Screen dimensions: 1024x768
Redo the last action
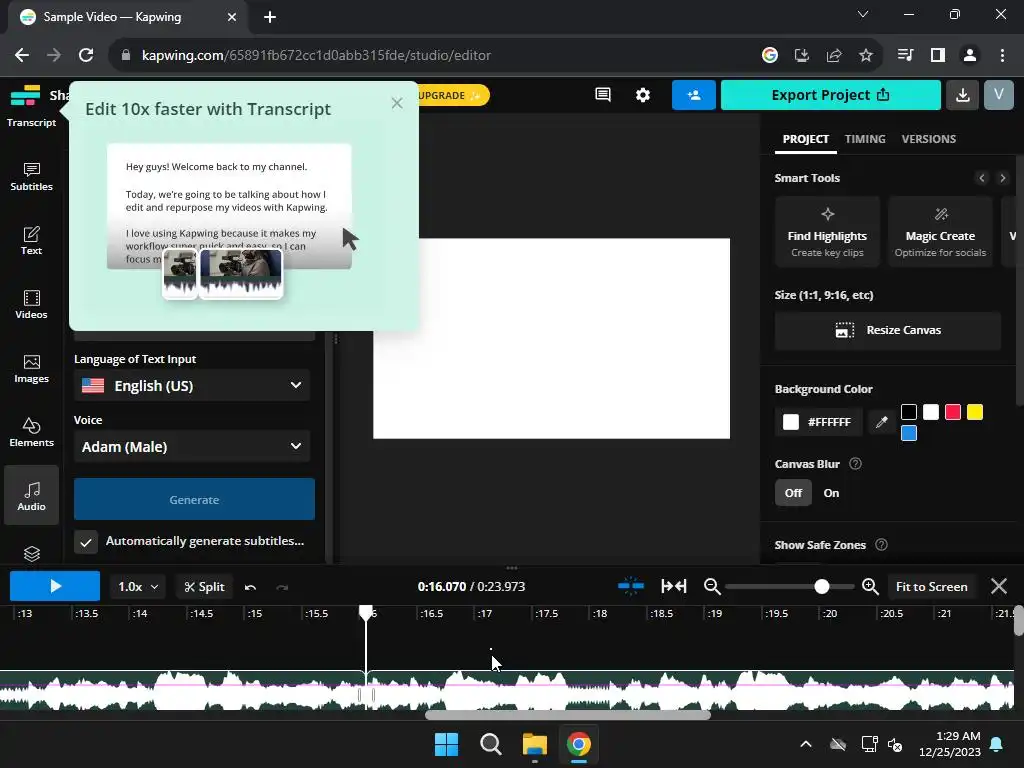pyautogui.click(x=282, y=587)
